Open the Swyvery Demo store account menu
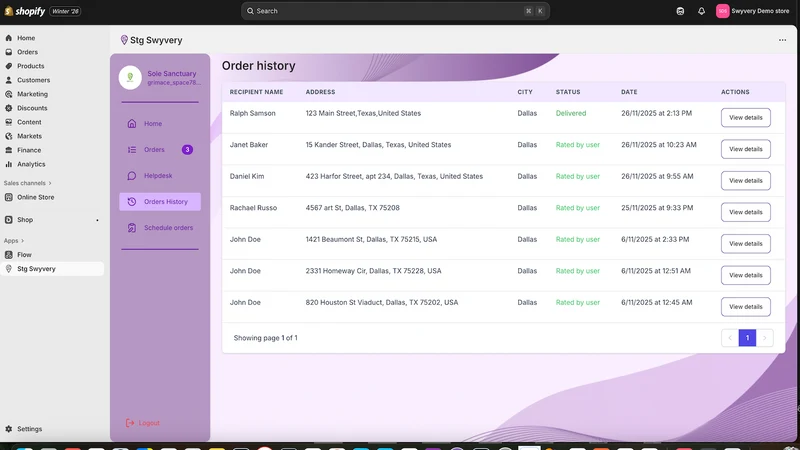The width and height of the screenshot is (800, 450). pos(753,11)
